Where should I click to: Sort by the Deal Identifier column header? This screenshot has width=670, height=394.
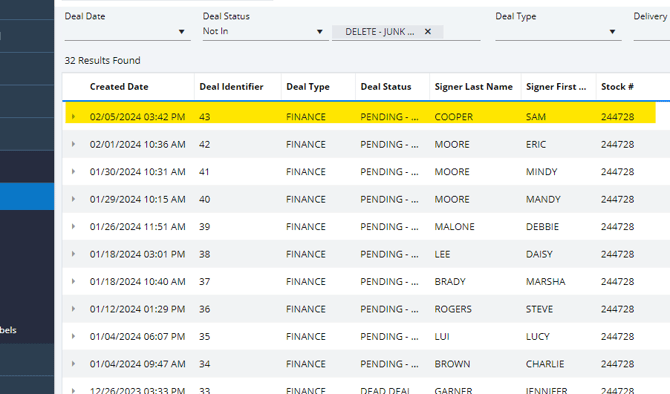point(231,87)
